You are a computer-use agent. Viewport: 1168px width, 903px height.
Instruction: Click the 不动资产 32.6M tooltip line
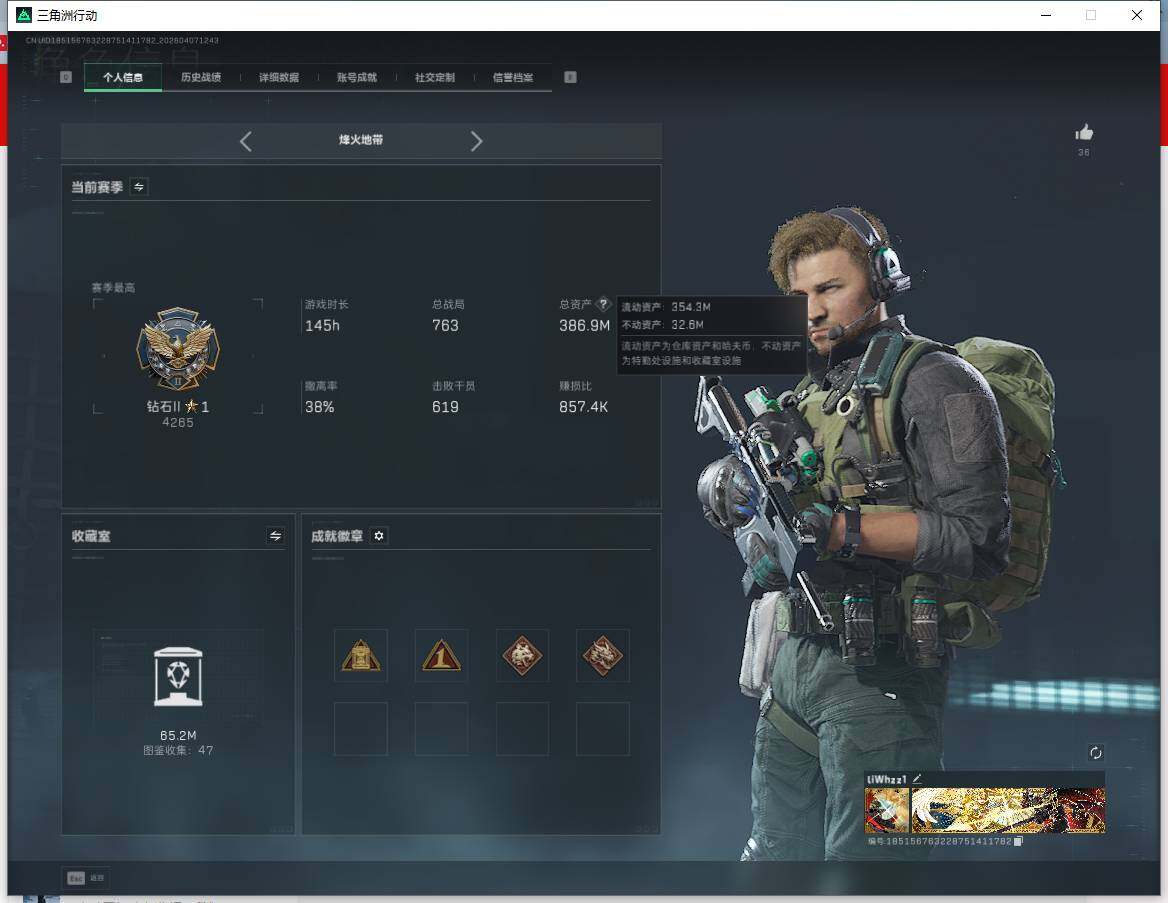[663, 325]
